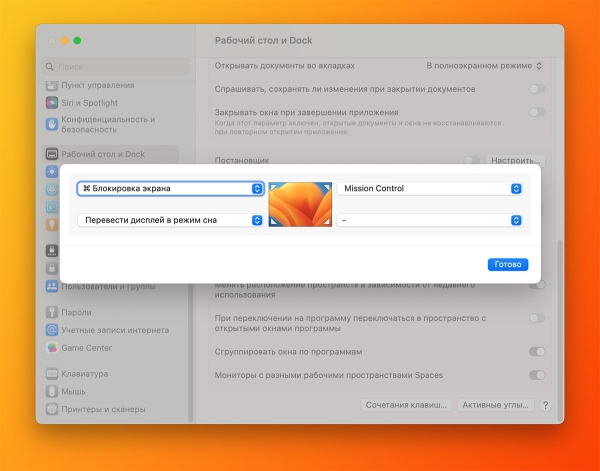
Task: Click the Клавиатура icon in sidebar
Action: (x=52, y=373)
